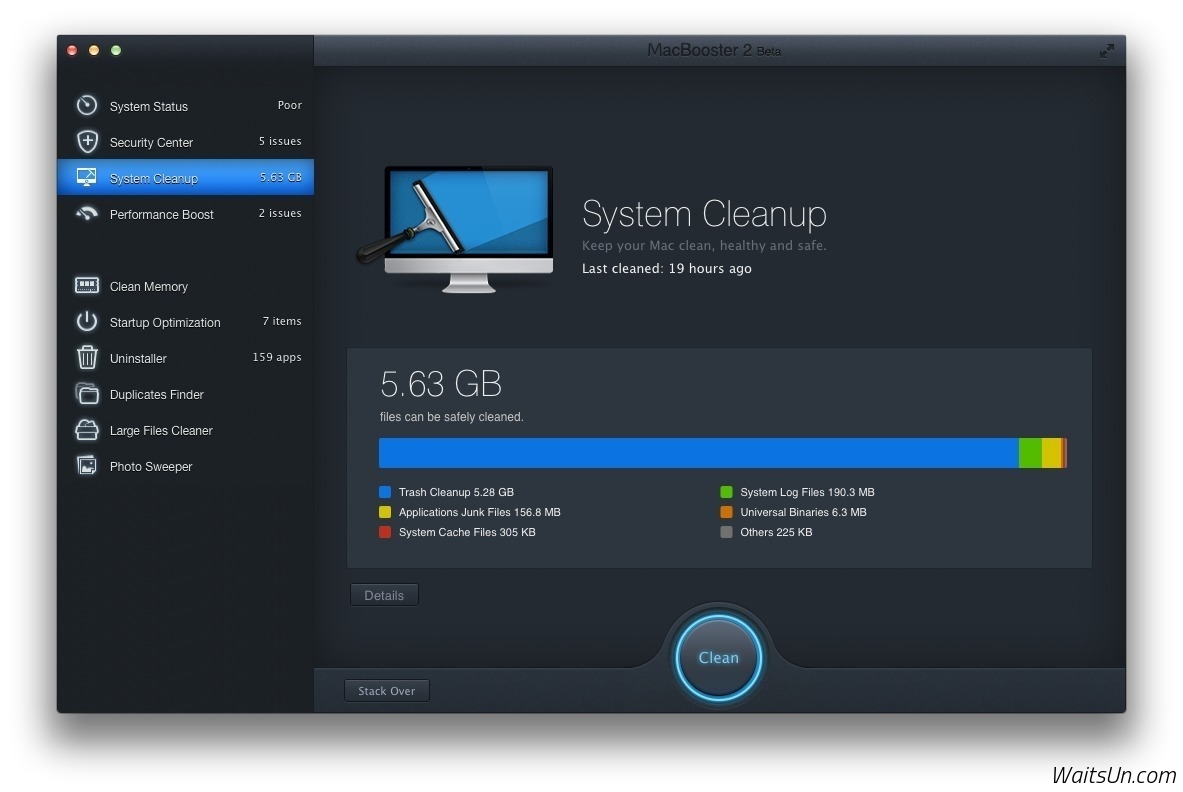The height and width of the screenshot is (792, 1183).
Task: Click the Stack Over button
Action: pos(386,691)
